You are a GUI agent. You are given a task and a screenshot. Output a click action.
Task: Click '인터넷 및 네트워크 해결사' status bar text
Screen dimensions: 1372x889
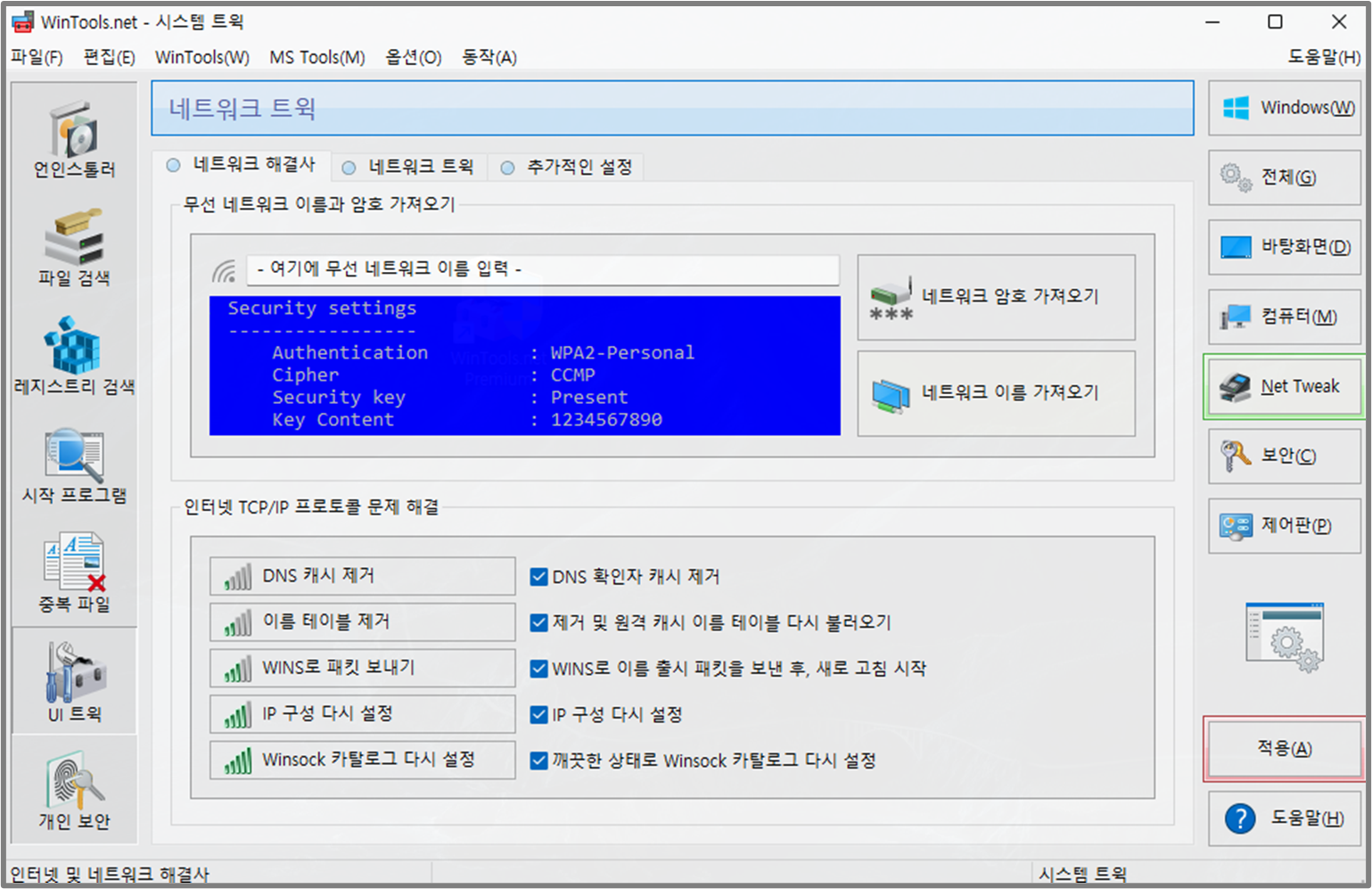coord(110,874)
